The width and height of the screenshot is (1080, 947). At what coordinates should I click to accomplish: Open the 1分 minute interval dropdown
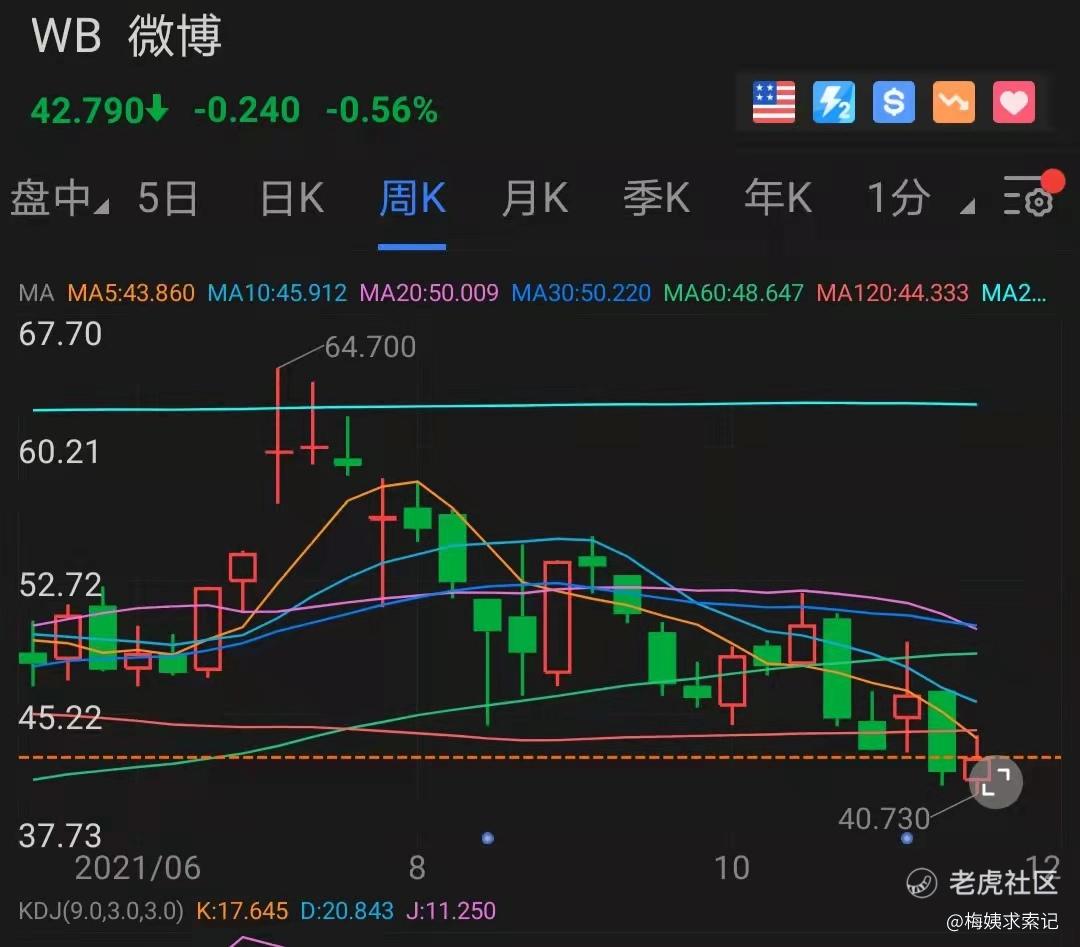click(x=920, y=198)
